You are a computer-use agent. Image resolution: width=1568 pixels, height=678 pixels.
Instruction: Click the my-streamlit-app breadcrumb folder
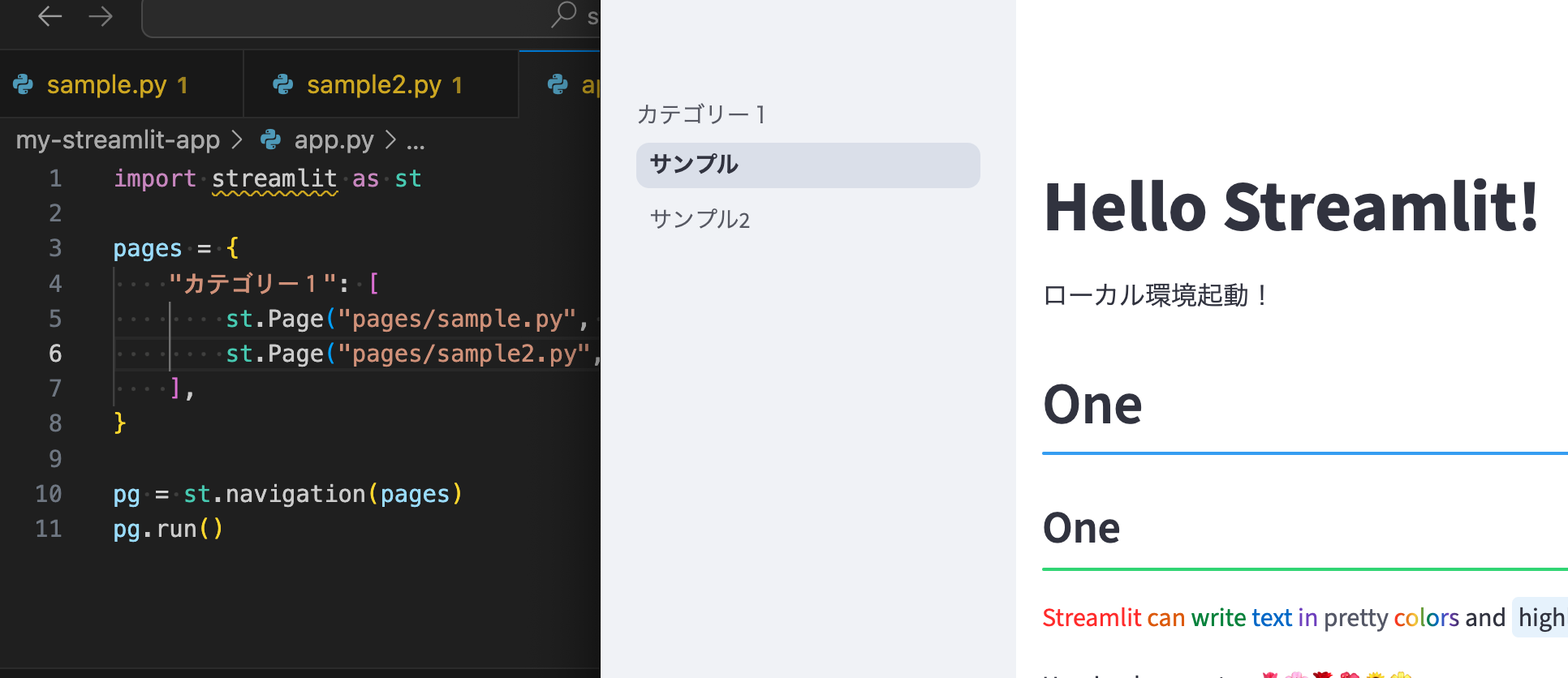click(x=118, y=140)
